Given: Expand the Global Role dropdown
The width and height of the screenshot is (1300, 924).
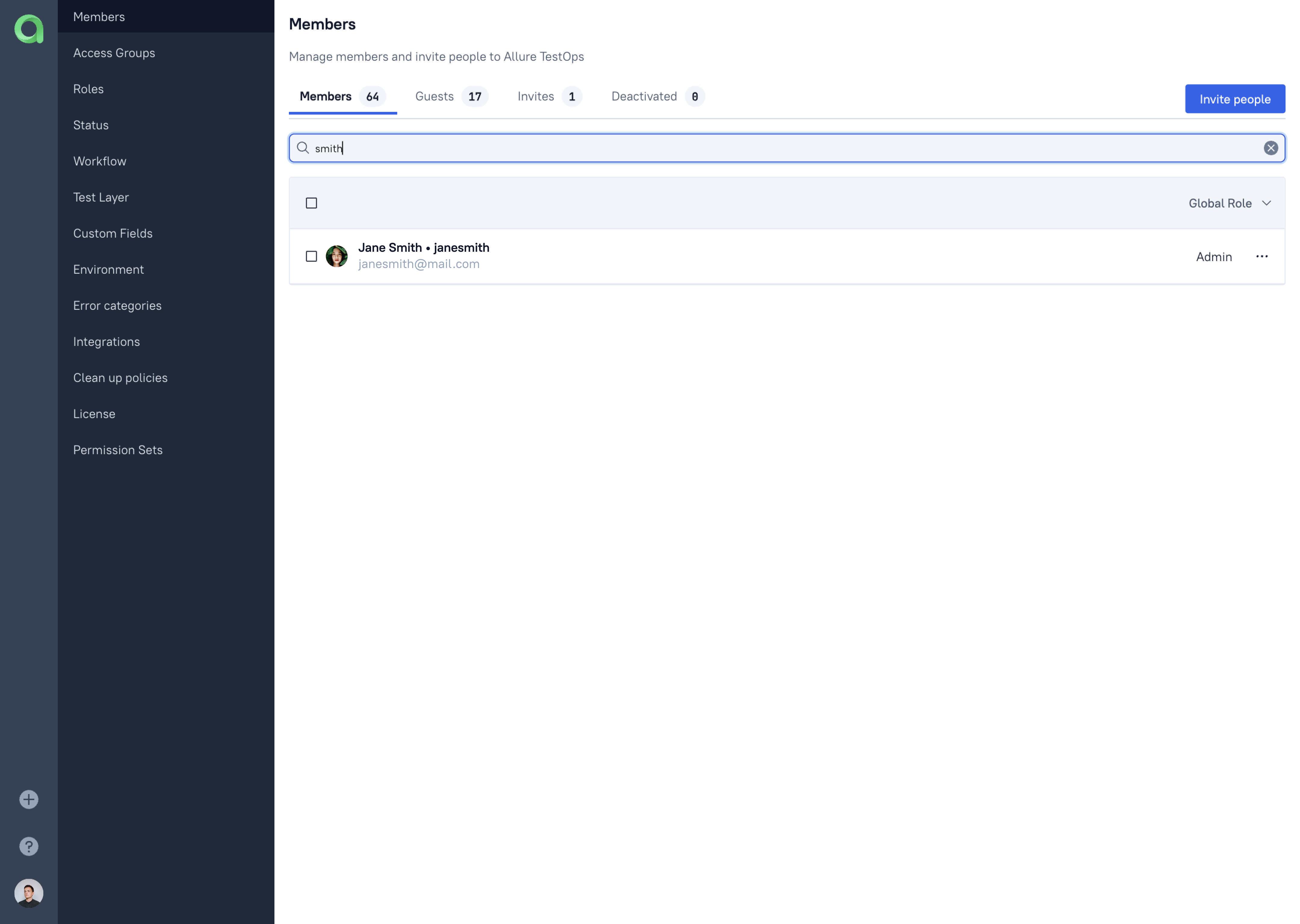Looking at the screenshot, I should pos(1229,203).
